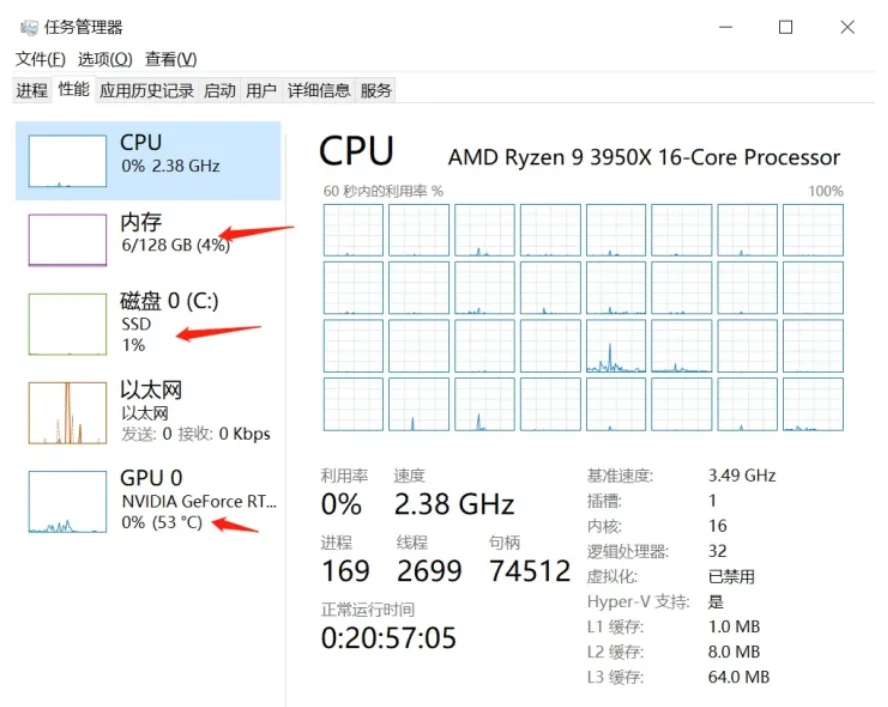The image size is (888, 707).
Task: Select the CPU mini usage graph thumbnail
Action: (67, 161)
